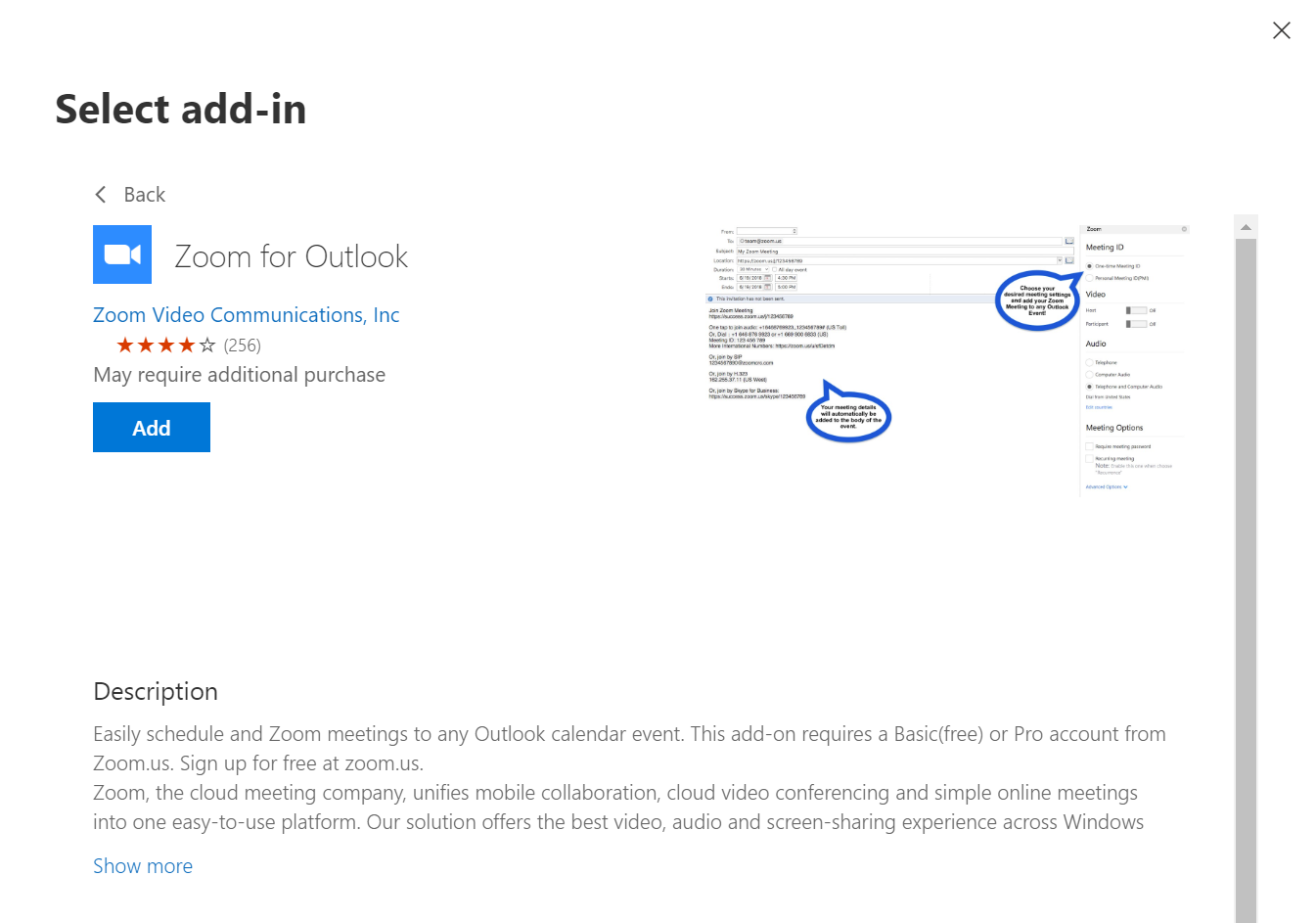
Task: Toggle the Host video switch
Action: click(1136, 310)
